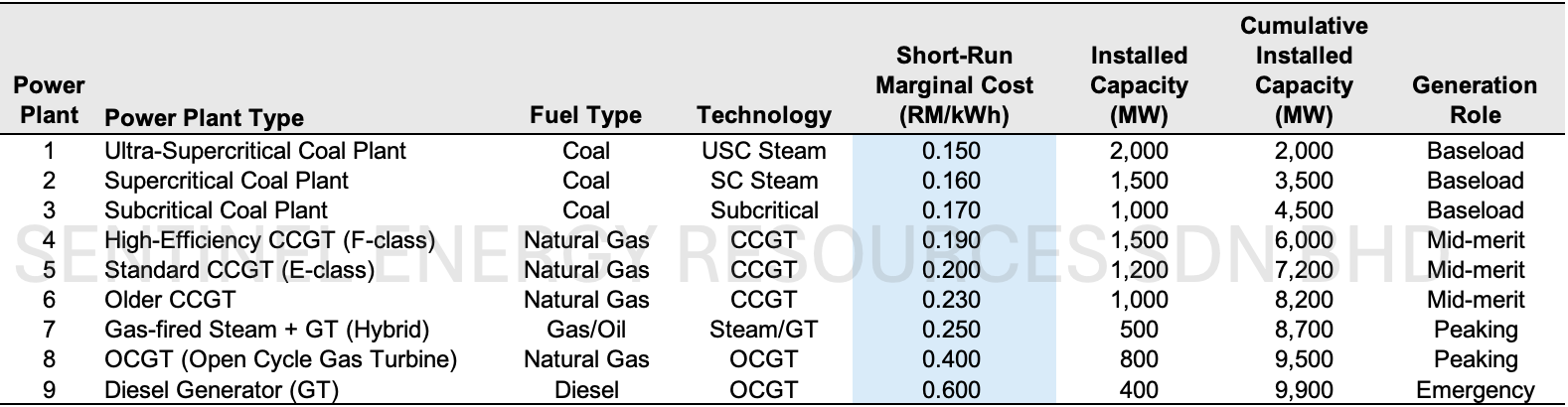Select the Diesel Generator (GT) row label
Viewport: 1568px width, 407px height.
222,390
